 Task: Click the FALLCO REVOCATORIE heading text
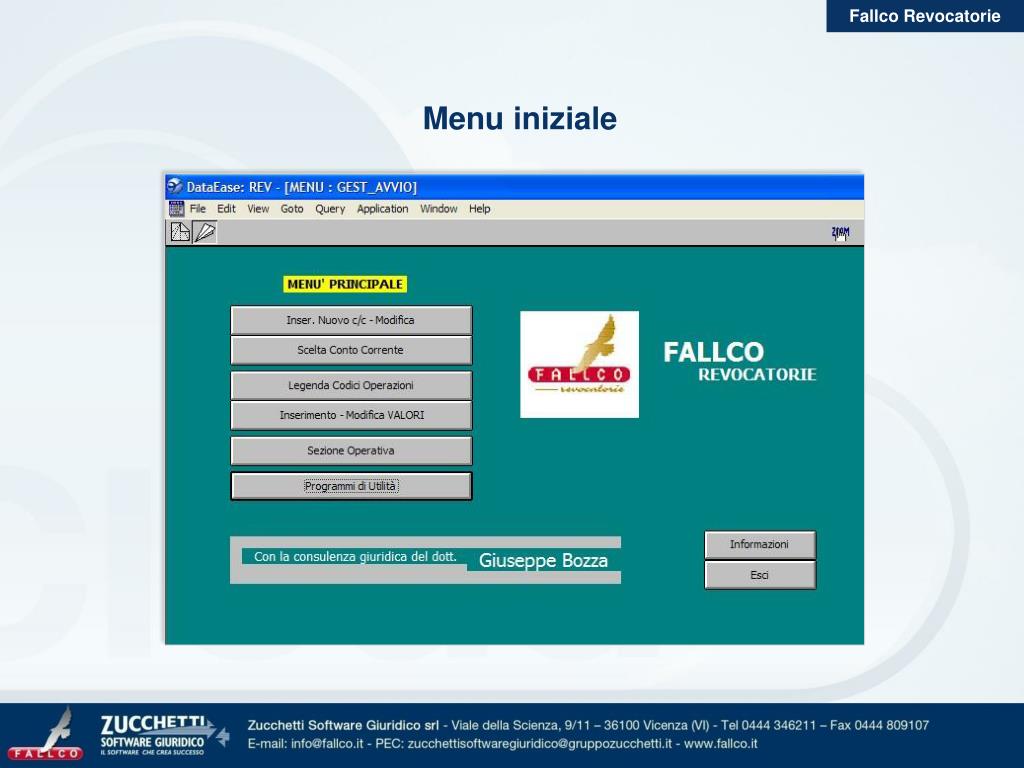740,361
